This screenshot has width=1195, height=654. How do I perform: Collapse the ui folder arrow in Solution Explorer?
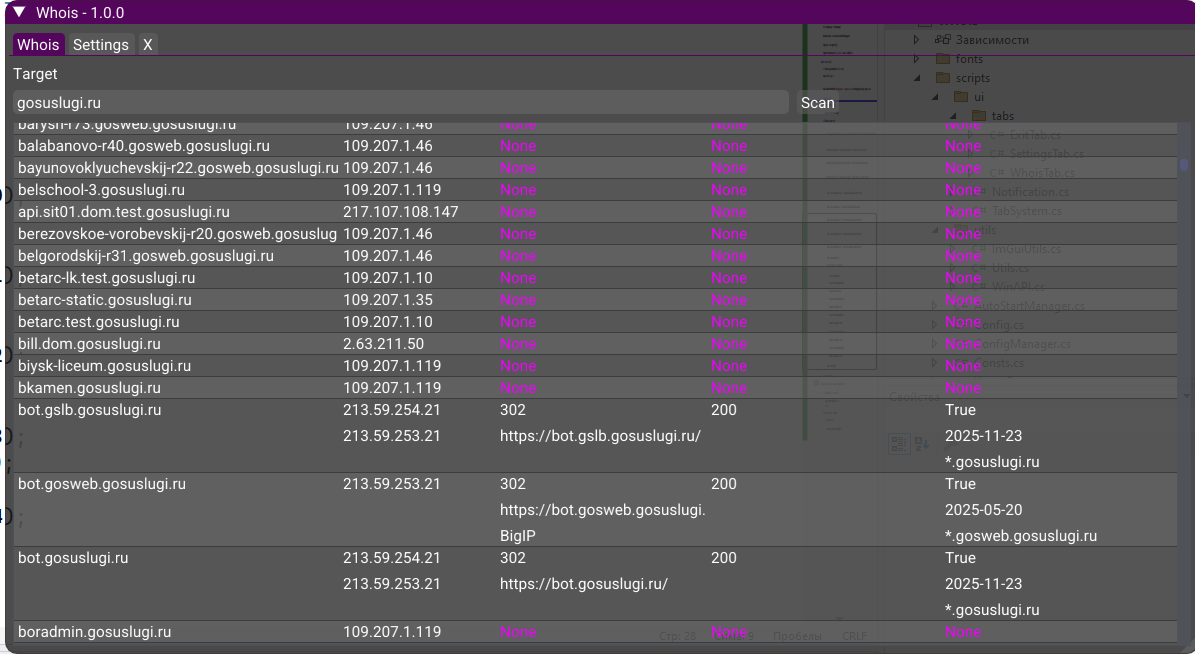pyautogui.click(x=935, y=97)
